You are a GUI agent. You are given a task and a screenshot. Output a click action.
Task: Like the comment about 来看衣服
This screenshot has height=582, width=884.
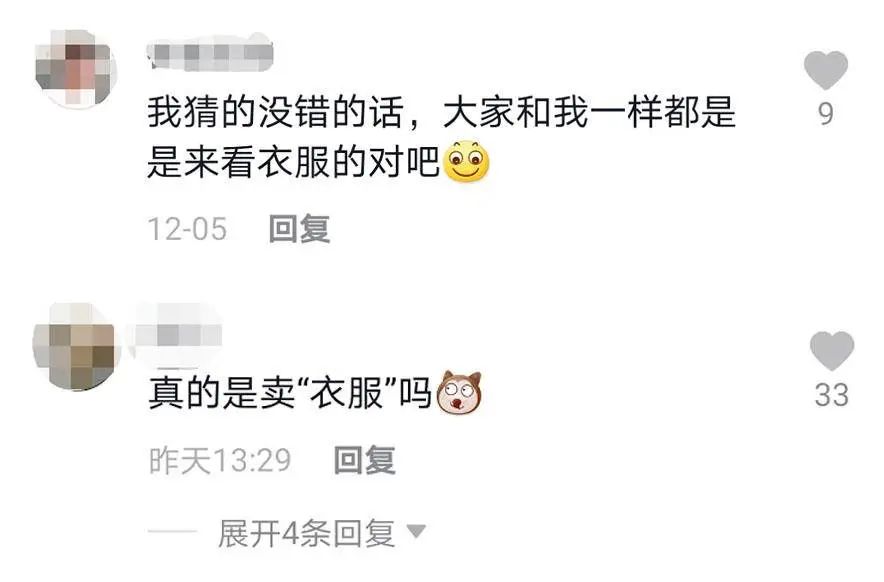click(825, 70)
